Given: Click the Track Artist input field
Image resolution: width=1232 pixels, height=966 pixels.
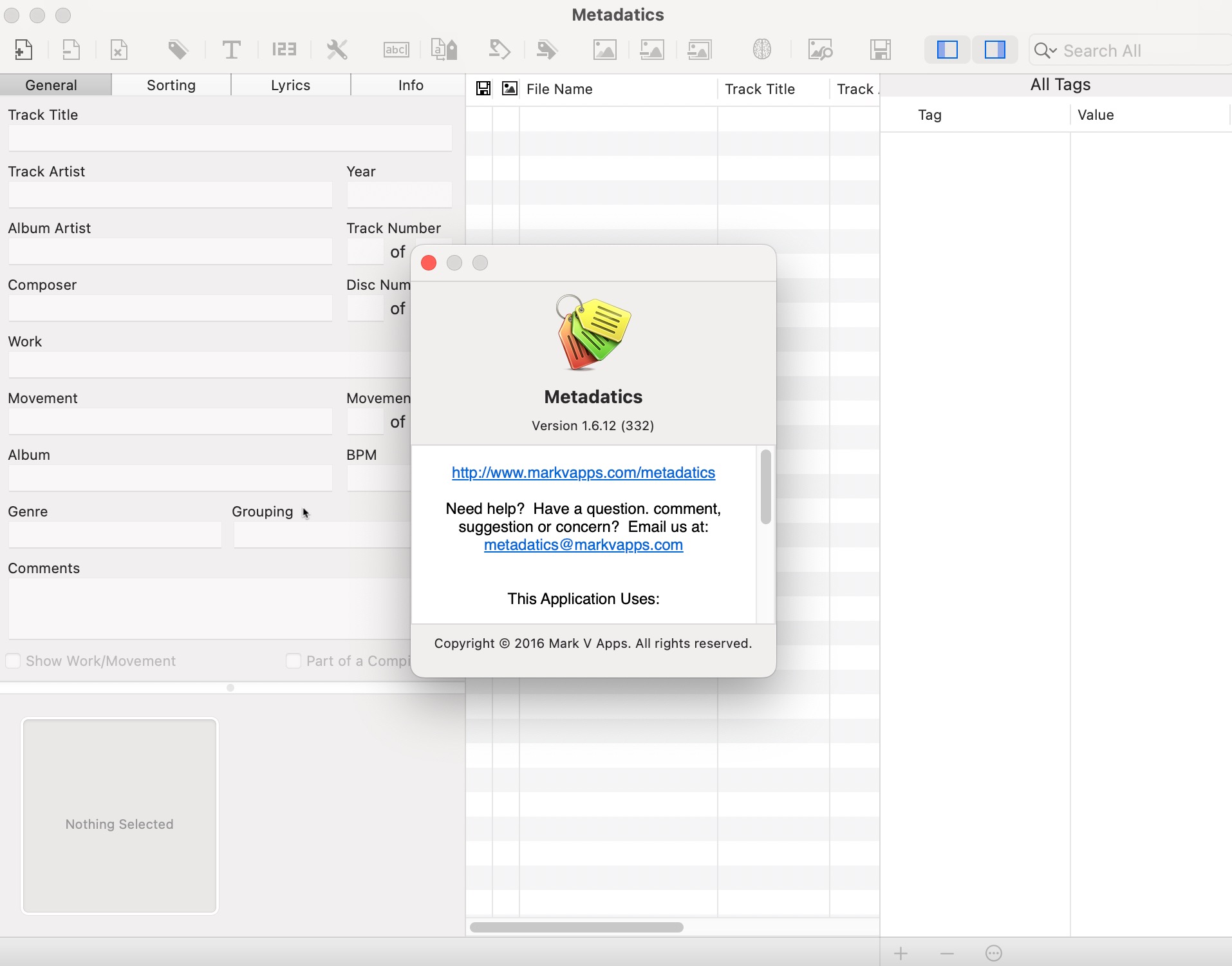Looking at the screenshot, I should (x=171, y=195).
